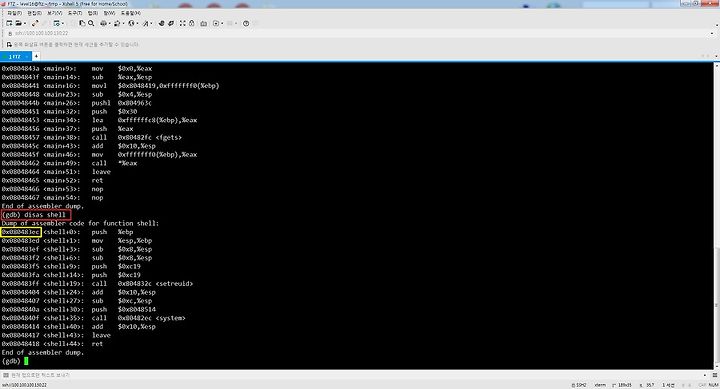
Task: Expand the Open session folder dropdown arrow
Action: (x=25, y=23)
